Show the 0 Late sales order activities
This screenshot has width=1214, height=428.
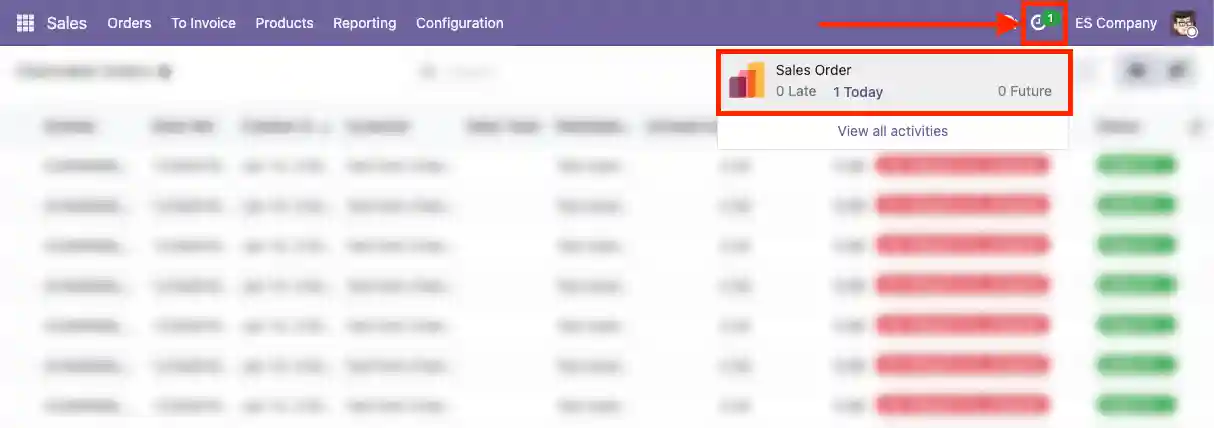coord(796,91)
